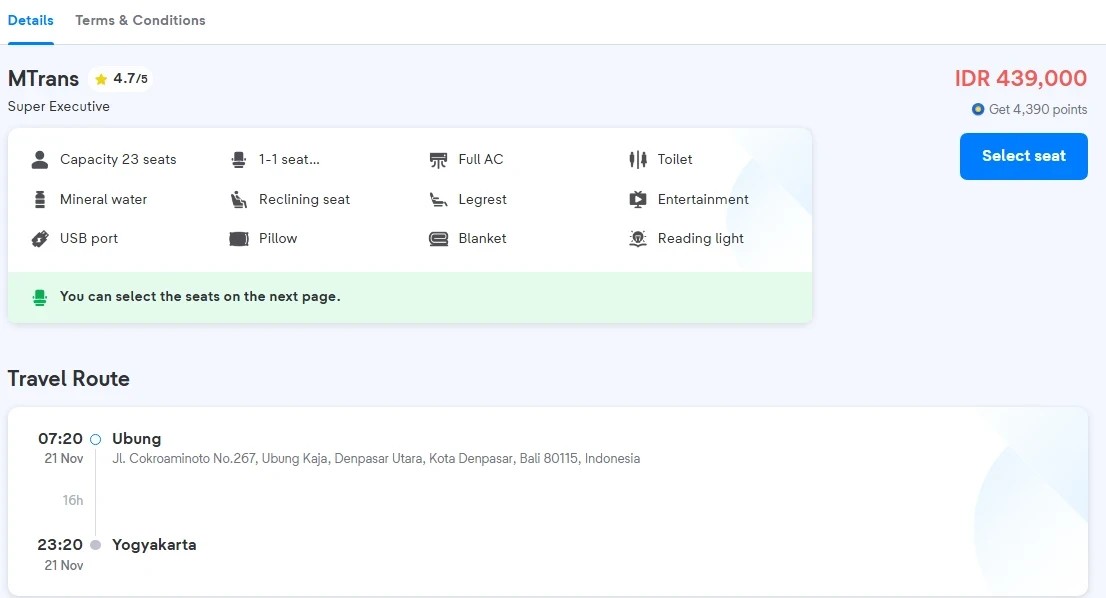This screenshot has width=1106, height=598.
Task: Click the Pillow icon
Action: pyautogui.click(x=239, y=239)
